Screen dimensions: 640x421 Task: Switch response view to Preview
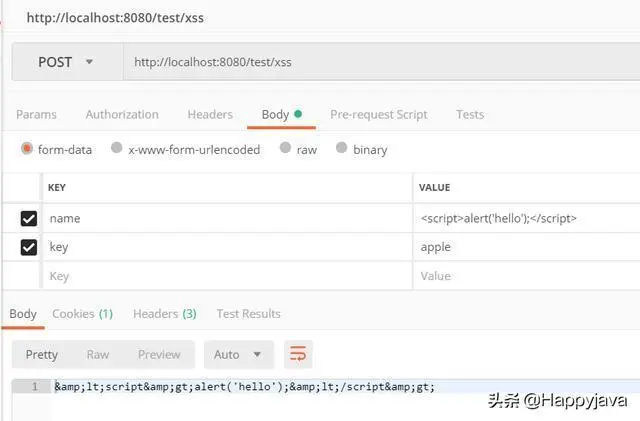159,354
